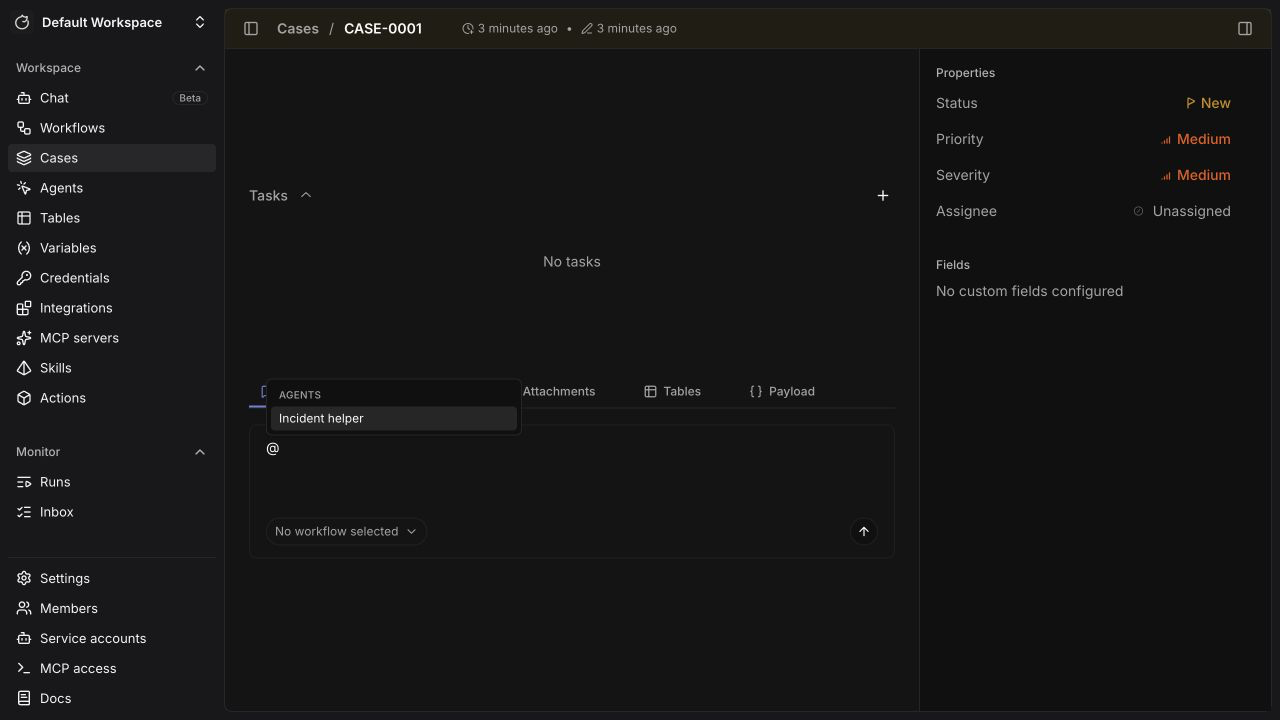Click the CASE-0001 breadcrumb title

click(x=383, y=28)
